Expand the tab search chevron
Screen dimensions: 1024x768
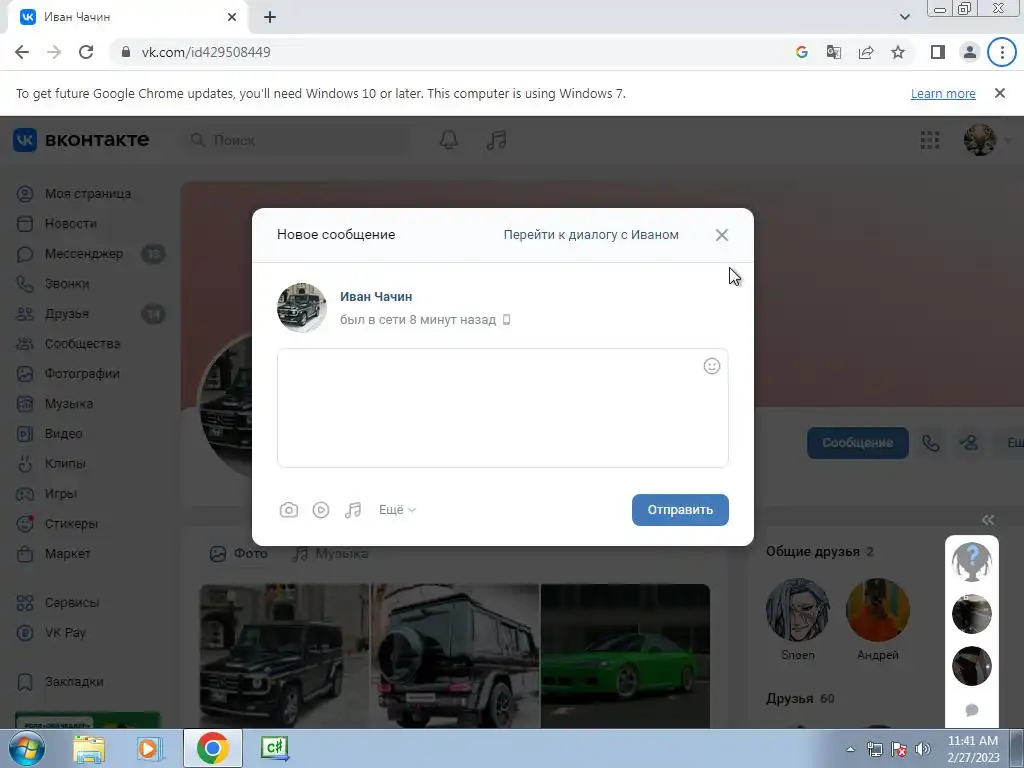coord(904,17)
